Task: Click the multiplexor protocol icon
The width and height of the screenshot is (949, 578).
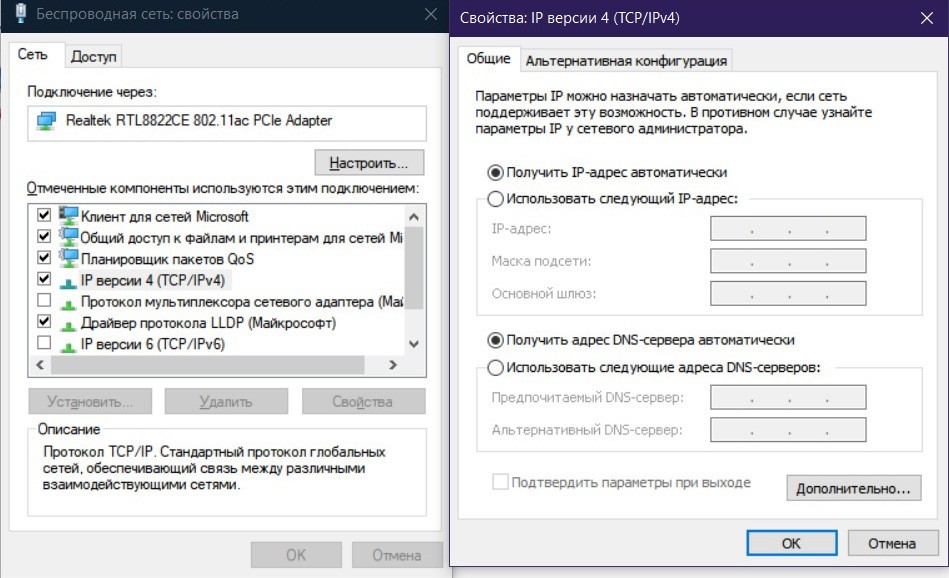Action: point(69,301)
